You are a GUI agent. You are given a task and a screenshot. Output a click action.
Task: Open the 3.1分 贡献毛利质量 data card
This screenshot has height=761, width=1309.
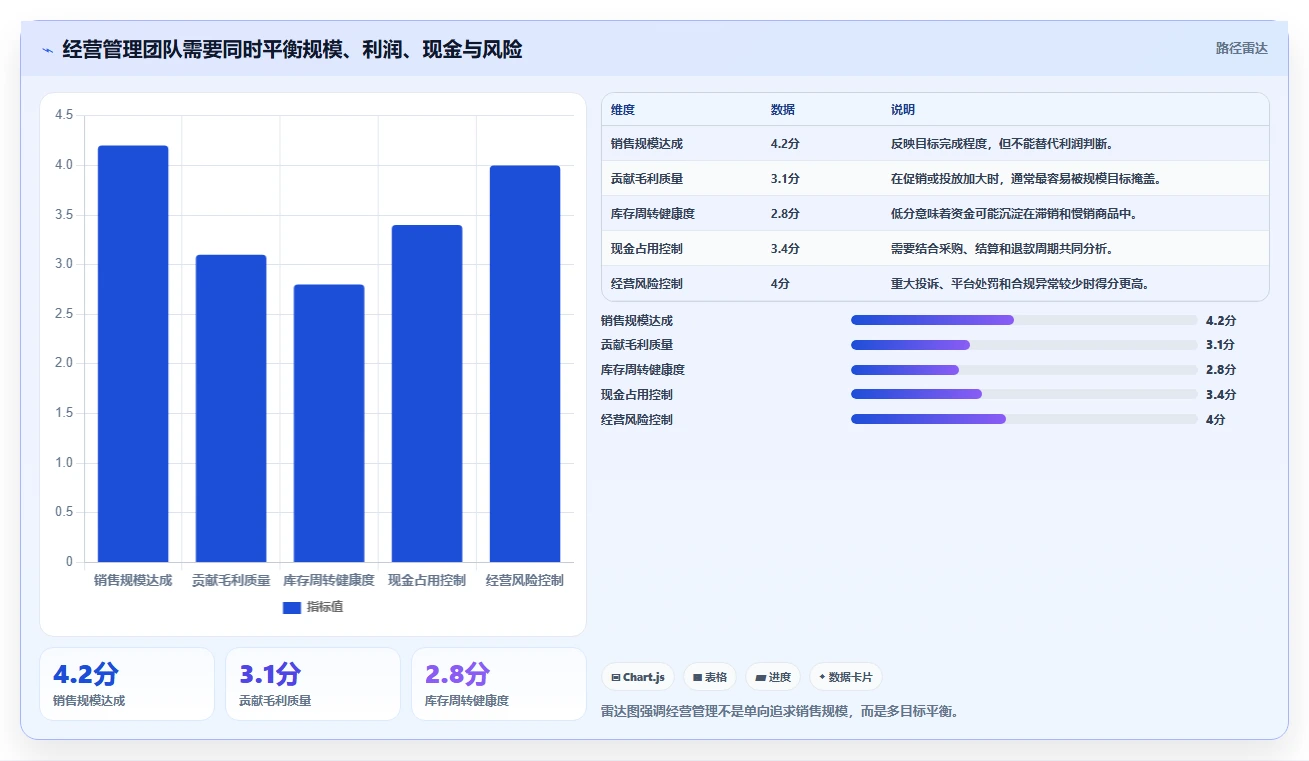(313, 684)
